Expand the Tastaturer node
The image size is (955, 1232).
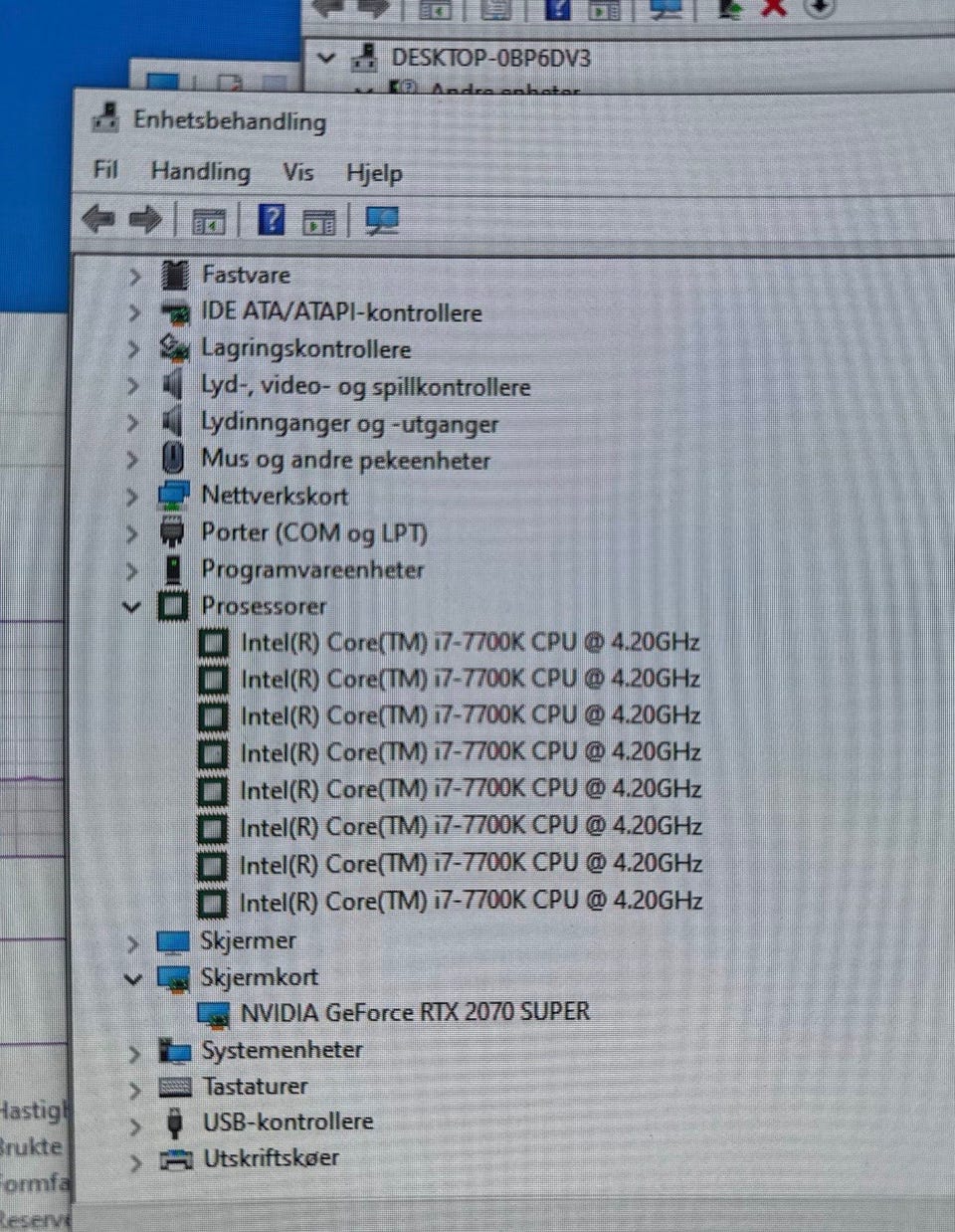(135, 1090)
